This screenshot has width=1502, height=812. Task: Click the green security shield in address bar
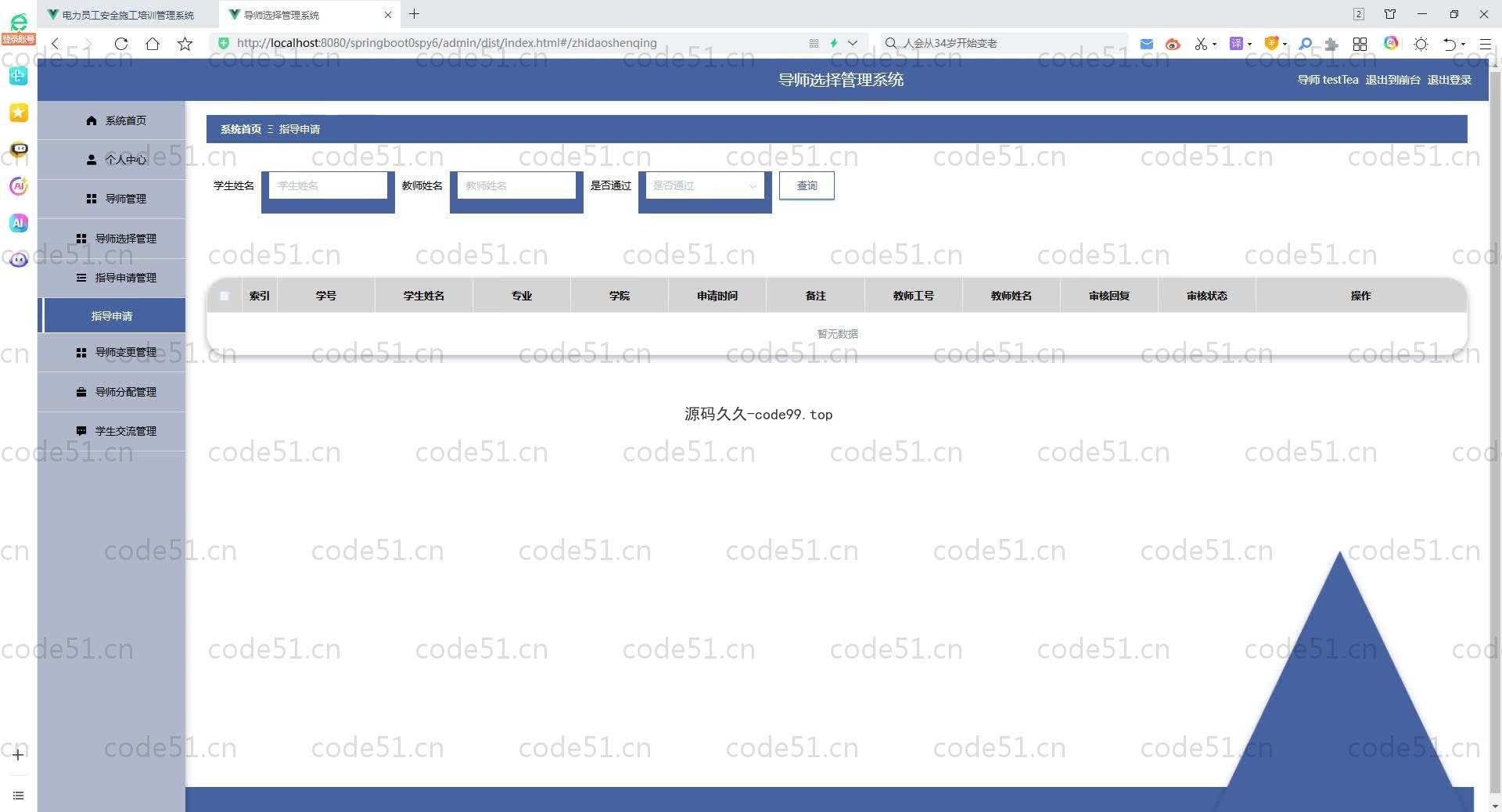click(x=224, y=43)
